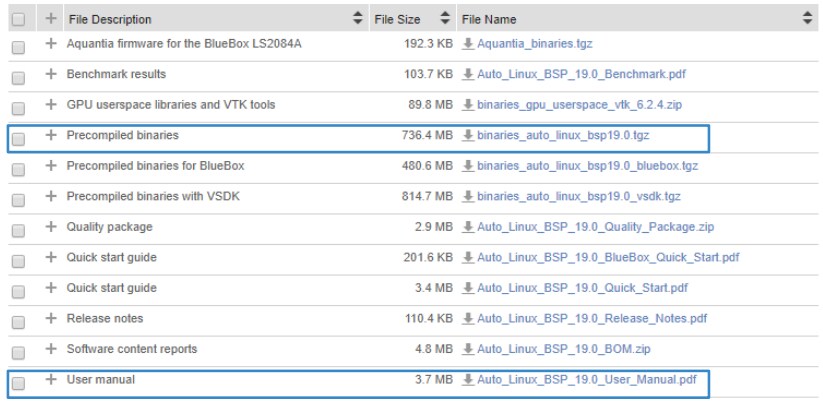Open the Auto_Linux_BSP_19.0_User_Manual.pdf link

click(x=585, y=380)
